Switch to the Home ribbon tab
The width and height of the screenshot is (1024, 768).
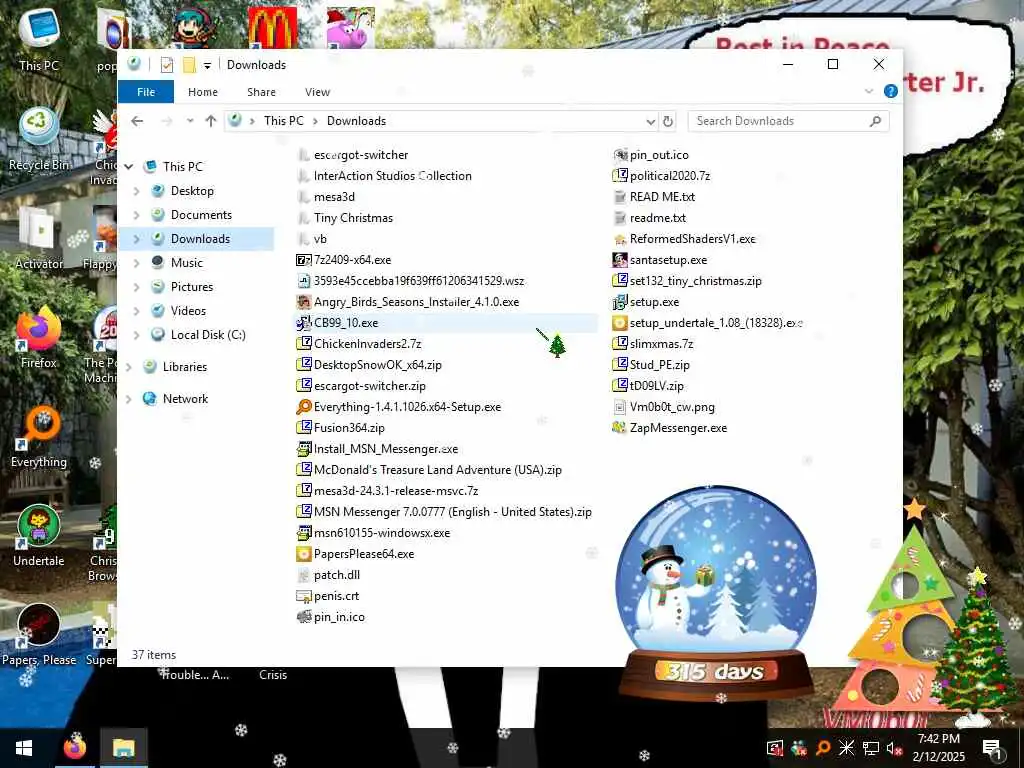pos(203,92)
